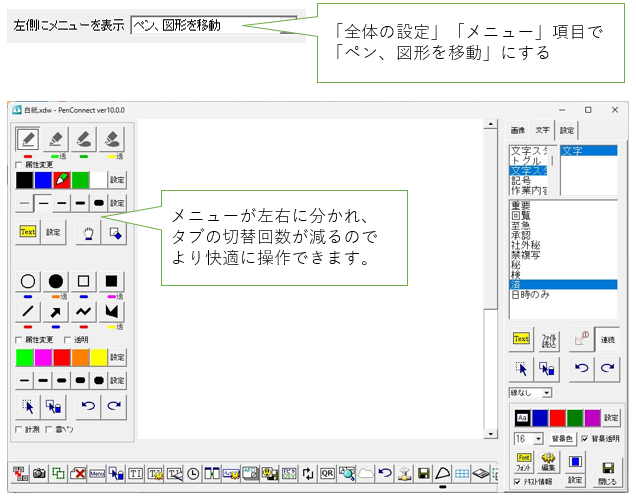
Task: Switch to the 画像 tab
Action: 518,130
